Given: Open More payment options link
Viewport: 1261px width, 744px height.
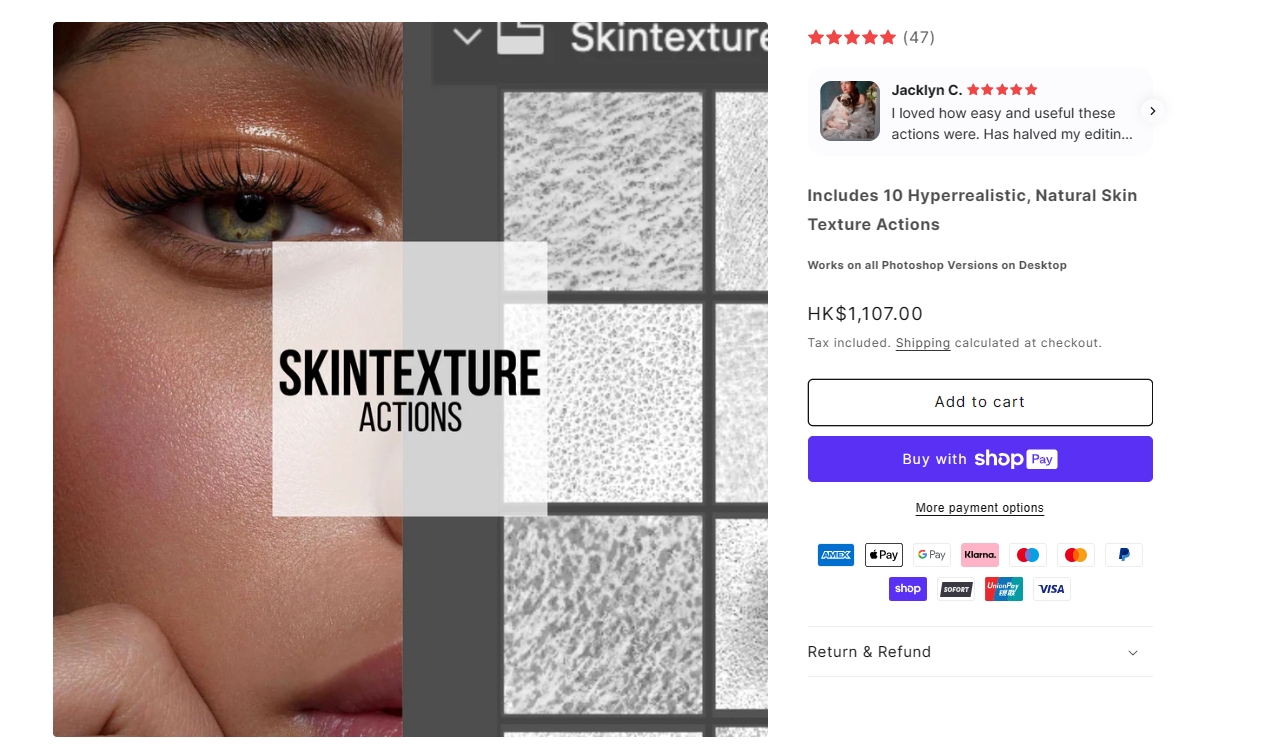Looking at the screenshot, I should coord(980,508).
